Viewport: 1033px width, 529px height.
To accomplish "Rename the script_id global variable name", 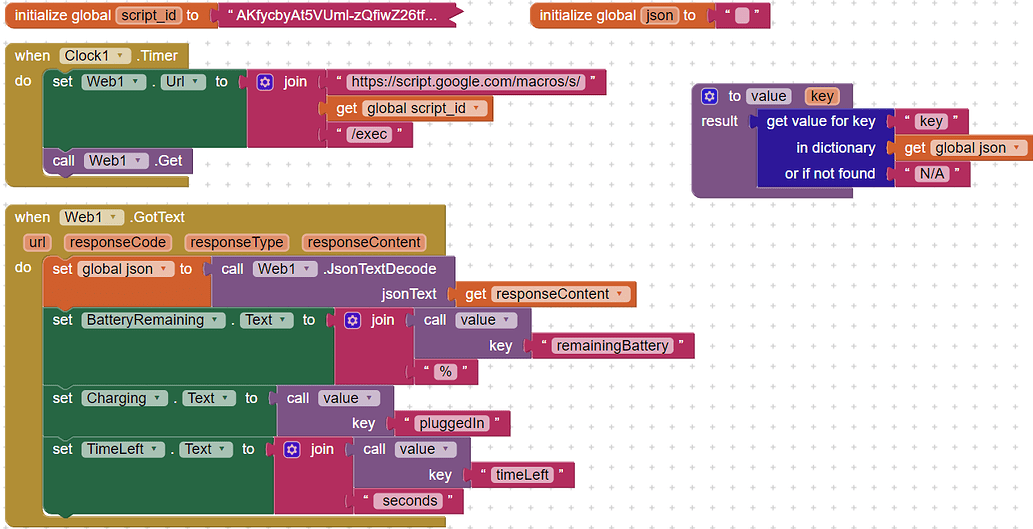I will (x=149, y=16).
